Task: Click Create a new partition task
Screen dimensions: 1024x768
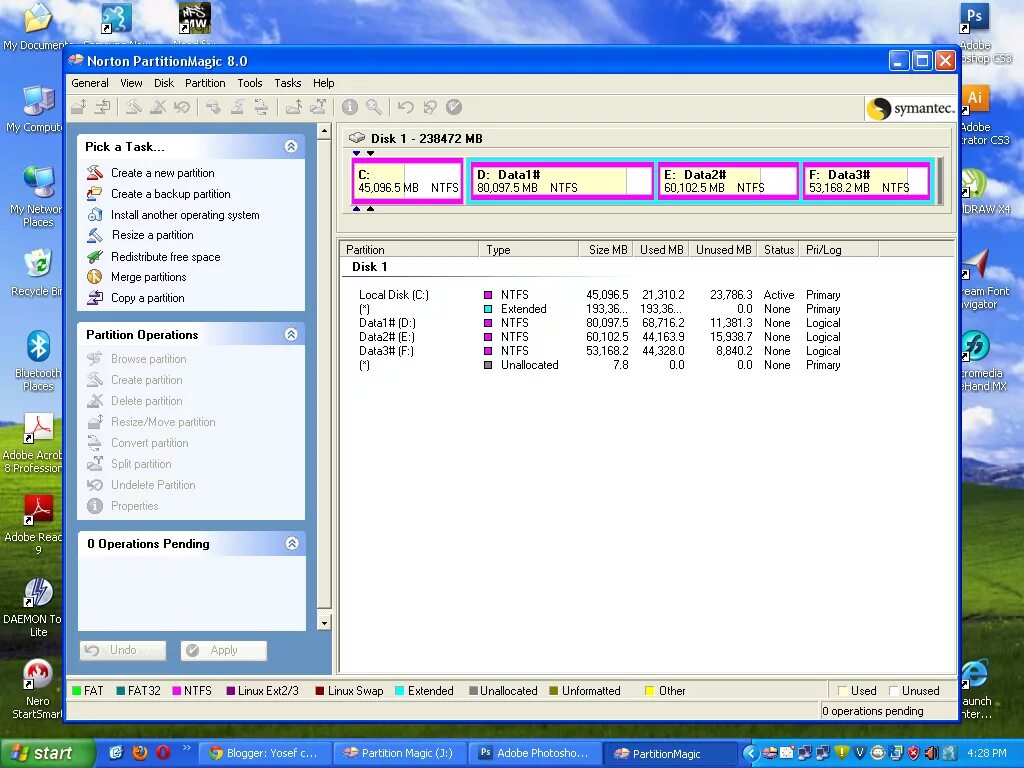Action: 163,173
